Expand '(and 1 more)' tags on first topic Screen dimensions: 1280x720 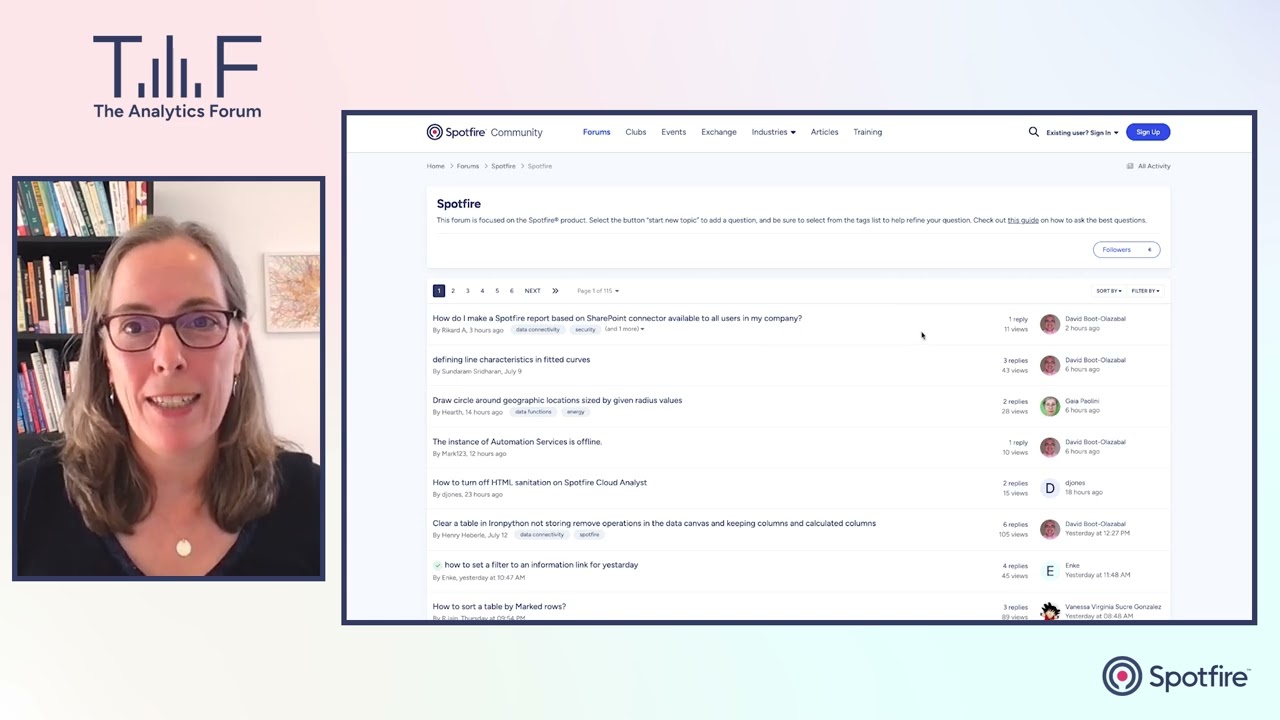click(624, 329)
